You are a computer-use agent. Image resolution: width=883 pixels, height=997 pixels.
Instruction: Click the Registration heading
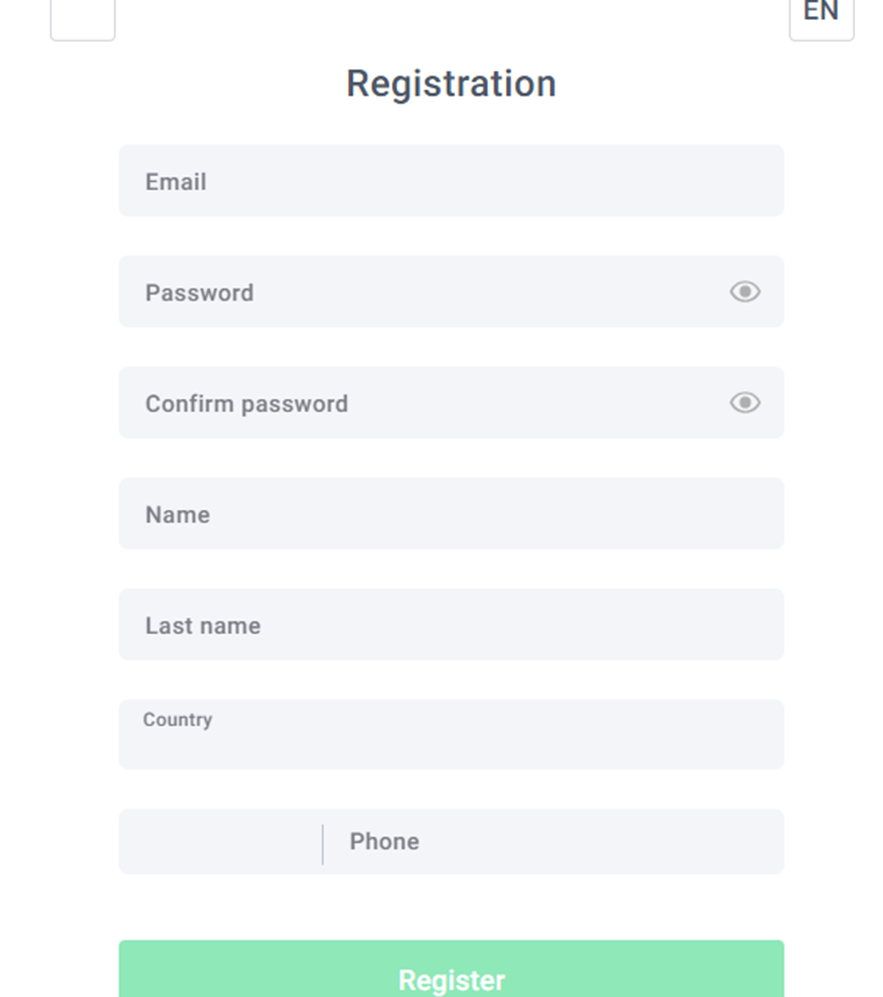(x=451, y=84)
